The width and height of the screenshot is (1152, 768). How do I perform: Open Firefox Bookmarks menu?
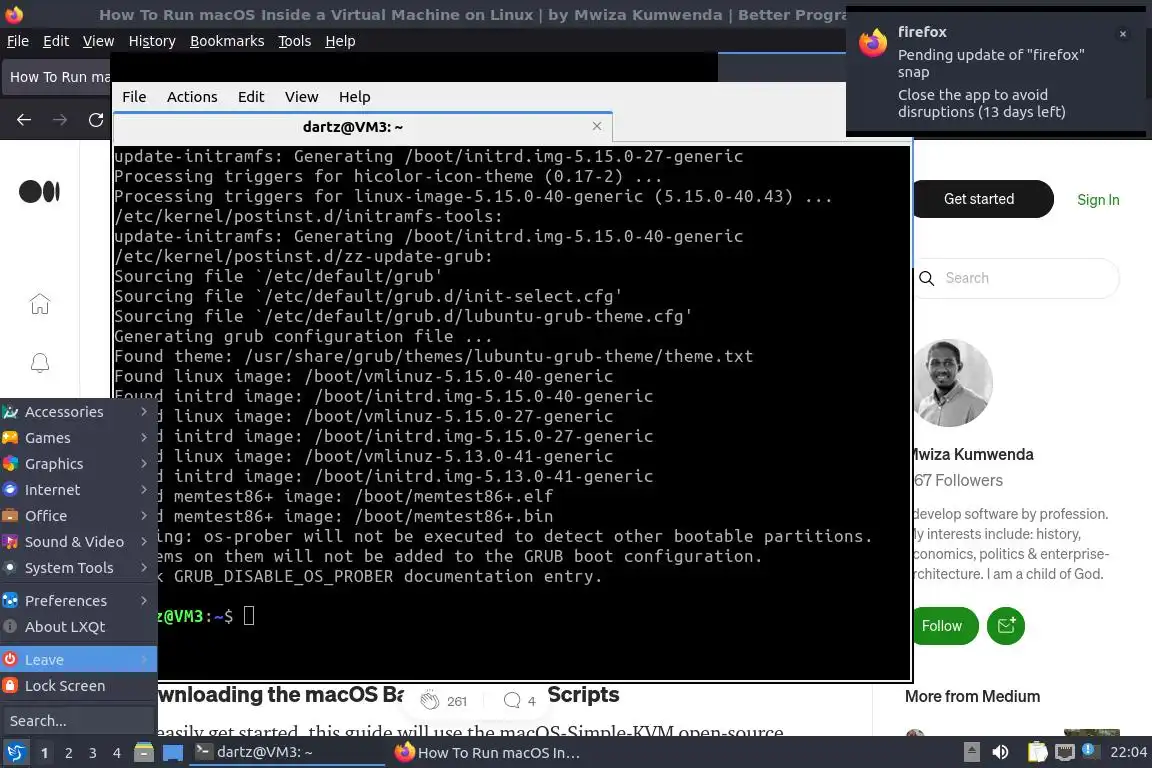[x=227, y=41]
